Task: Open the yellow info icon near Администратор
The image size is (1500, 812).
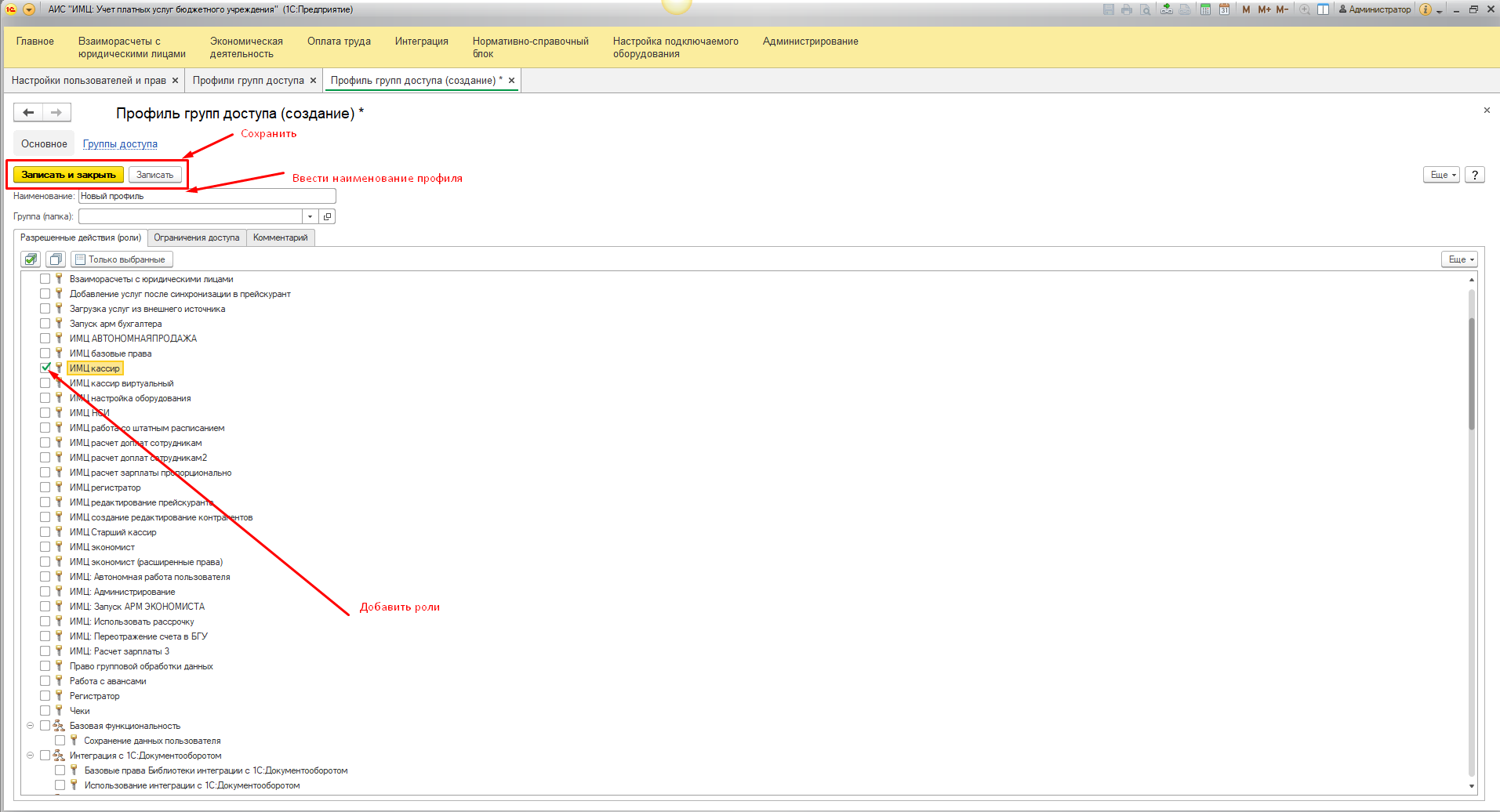Action: click(1425, 9)
